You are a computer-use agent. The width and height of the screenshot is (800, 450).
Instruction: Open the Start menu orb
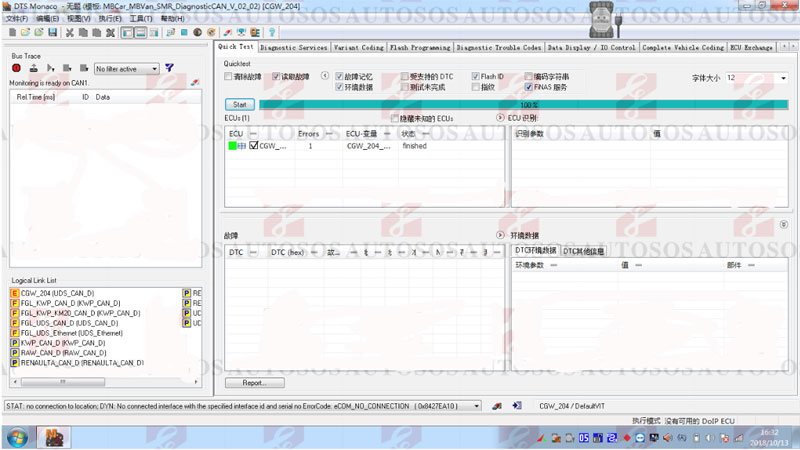17,438
